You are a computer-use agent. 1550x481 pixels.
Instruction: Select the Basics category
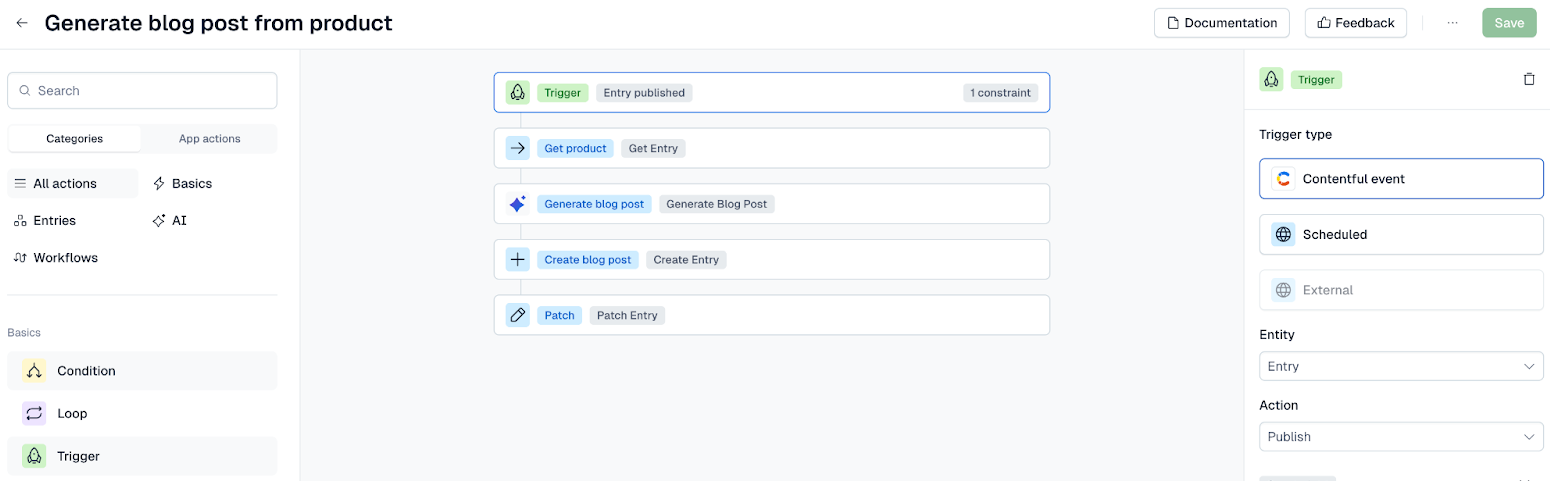[182, 183]
